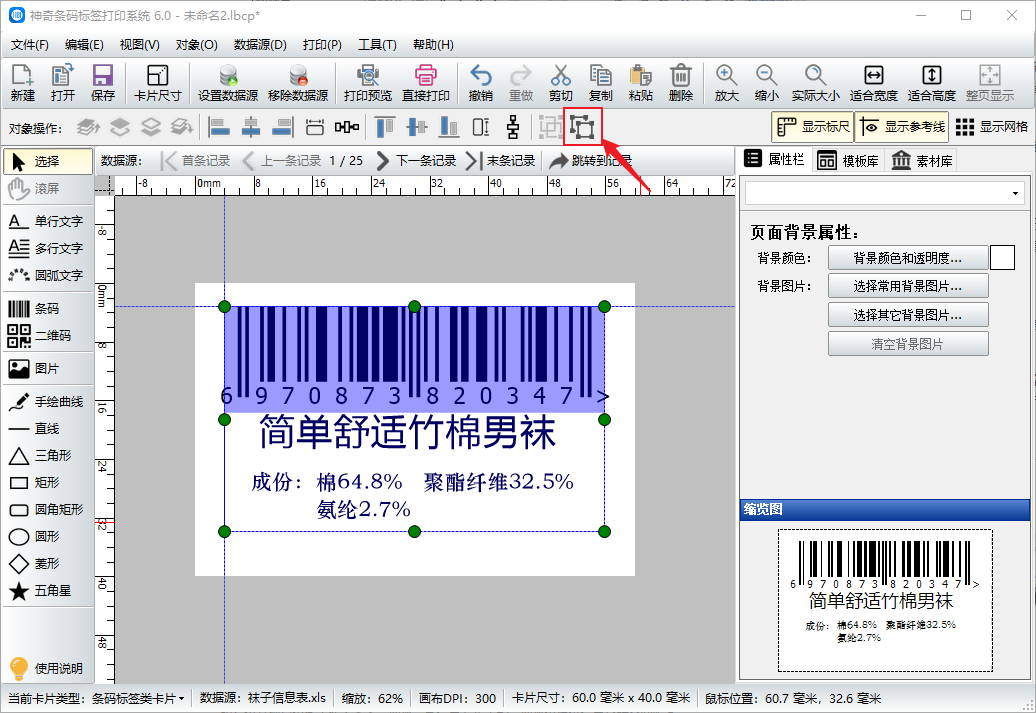The height and width of the screenshot is (713, 1036).
Task: Remove the data source via 移除数据源
Action: coord(298,83)
